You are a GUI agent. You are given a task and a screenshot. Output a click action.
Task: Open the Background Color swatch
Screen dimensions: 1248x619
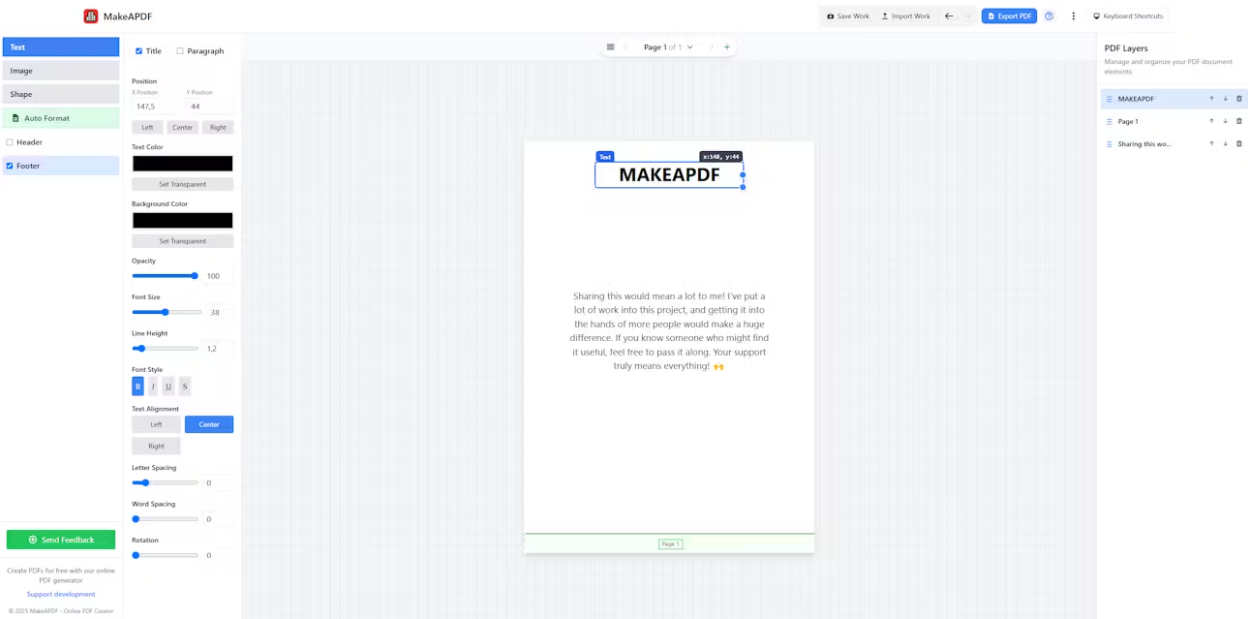182,220
